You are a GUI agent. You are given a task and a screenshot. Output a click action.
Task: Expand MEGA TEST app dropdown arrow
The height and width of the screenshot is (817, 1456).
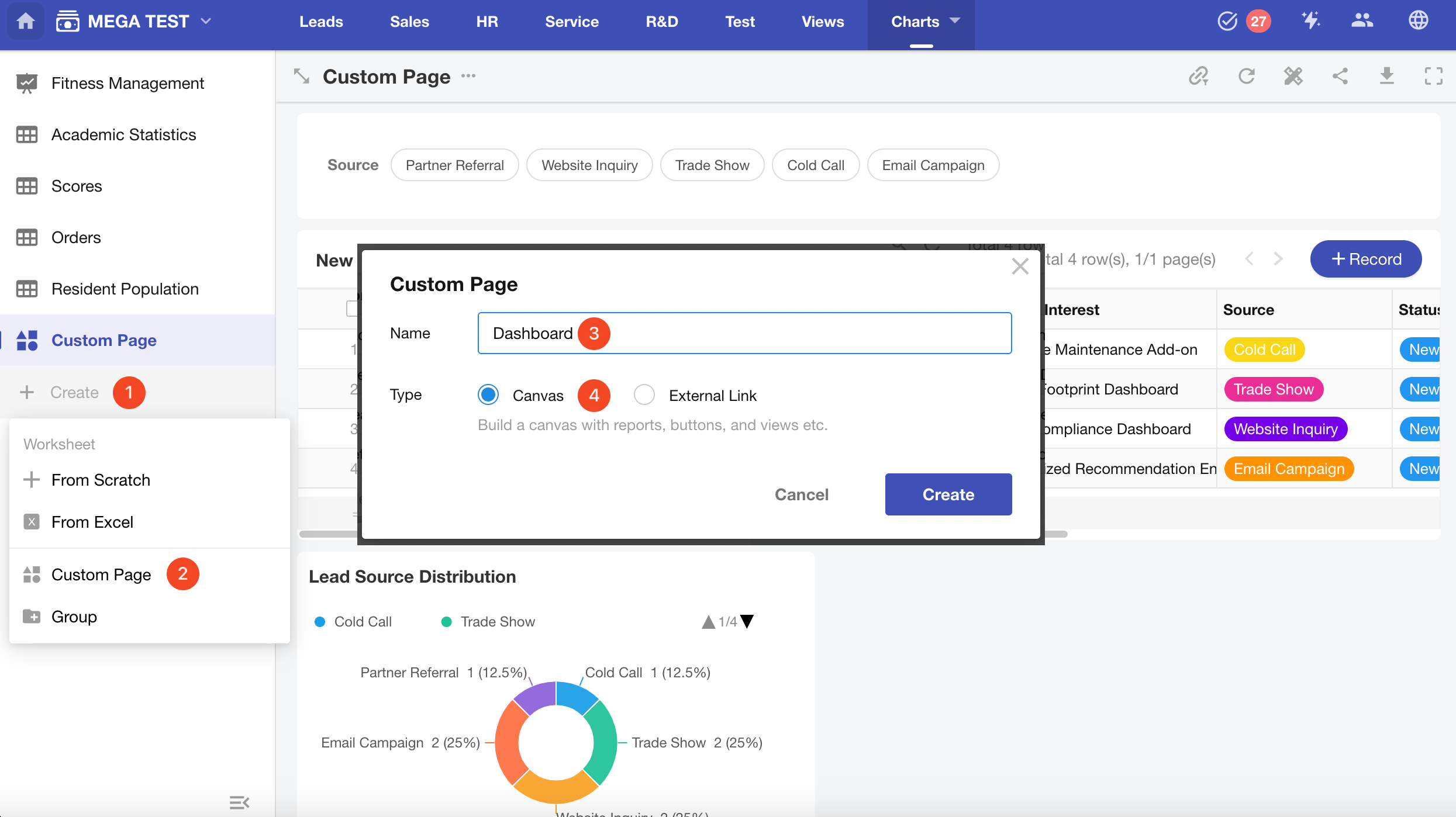[x=206, y=21]
